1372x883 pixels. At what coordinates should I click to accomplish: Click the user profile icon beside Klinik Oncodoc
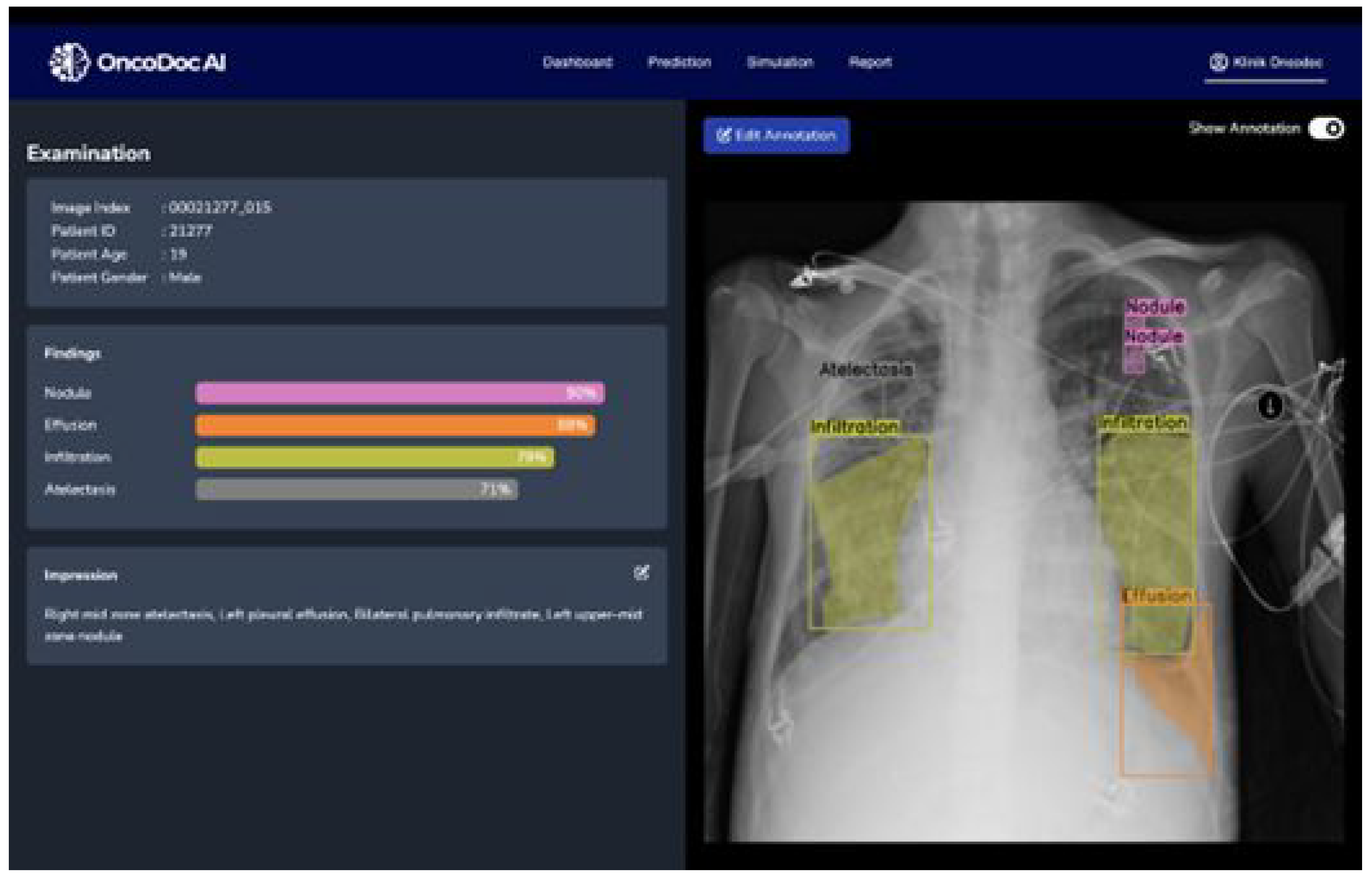(1219, 62)
